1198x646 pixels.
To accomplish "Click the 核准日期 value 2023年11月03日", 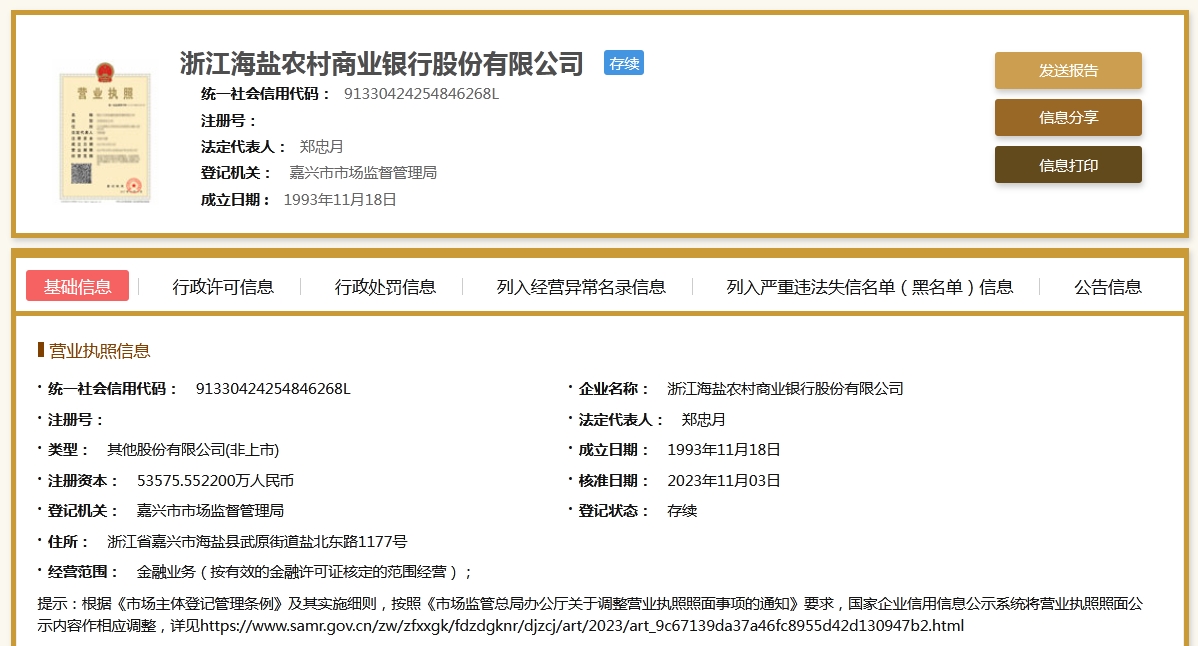I will (724, 480).
